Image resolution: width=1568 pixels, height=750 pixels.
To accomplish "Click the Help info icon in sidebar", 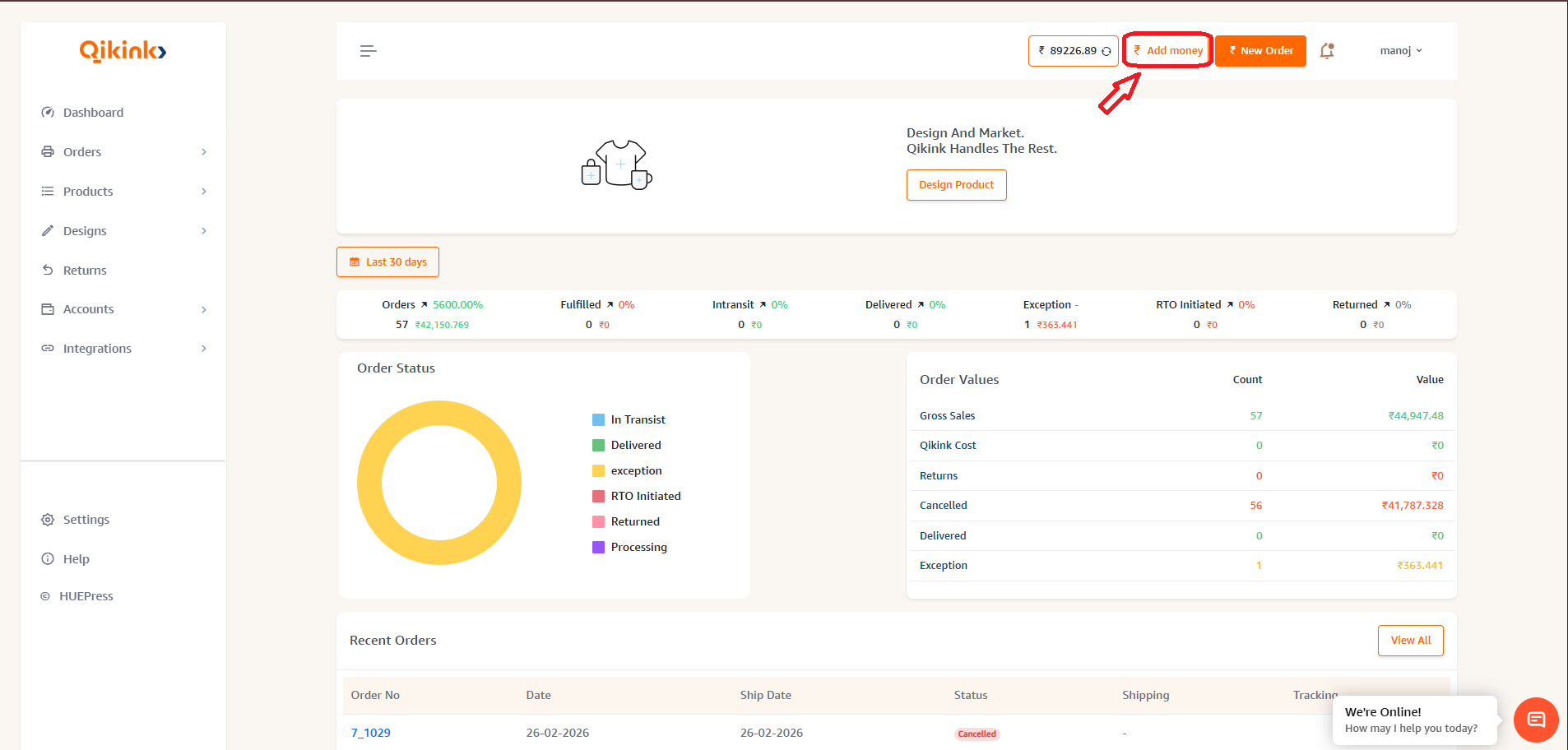I will coord(48,559).
